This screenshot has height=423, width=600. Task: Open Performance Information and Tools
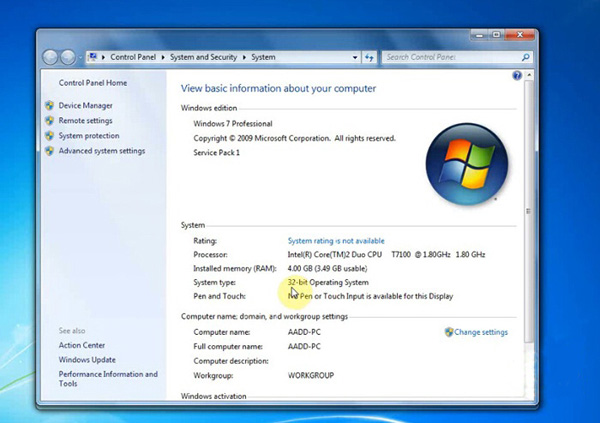(108, 379)
